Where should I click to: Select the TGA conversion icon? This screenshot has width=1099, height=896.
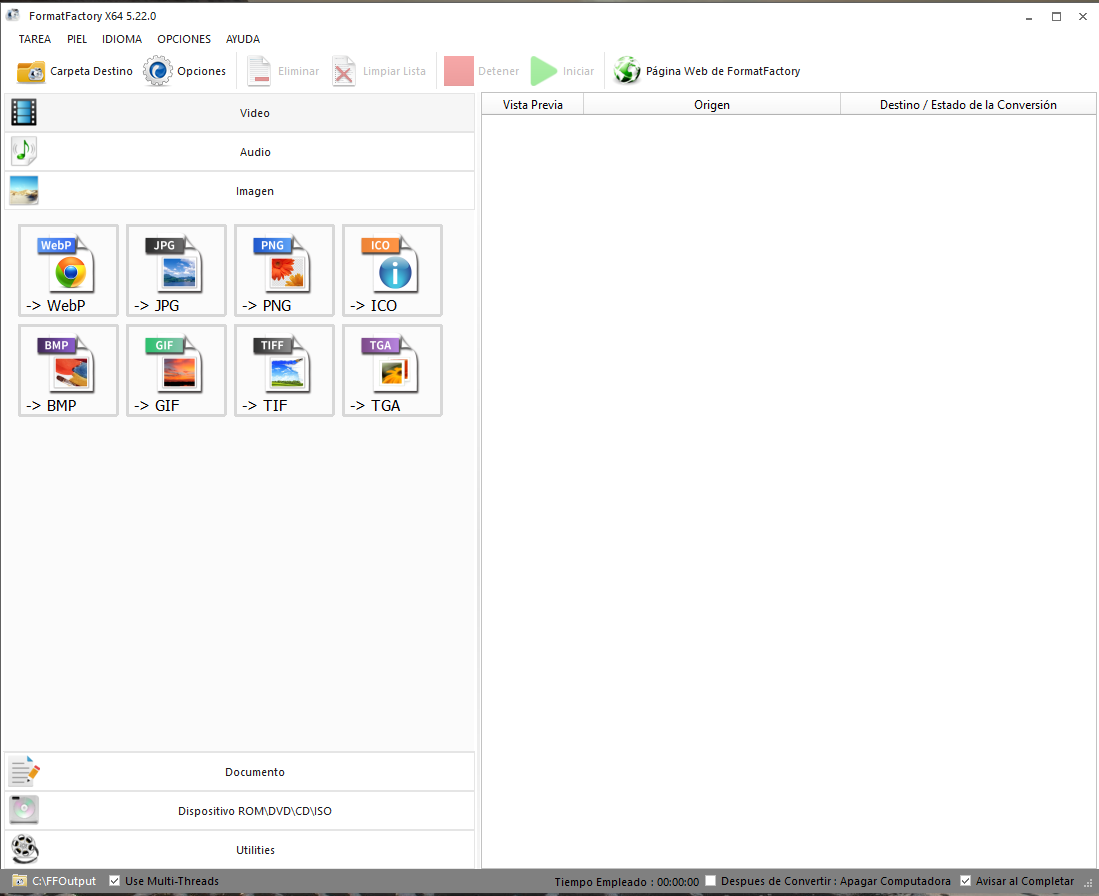coord(392,371)
